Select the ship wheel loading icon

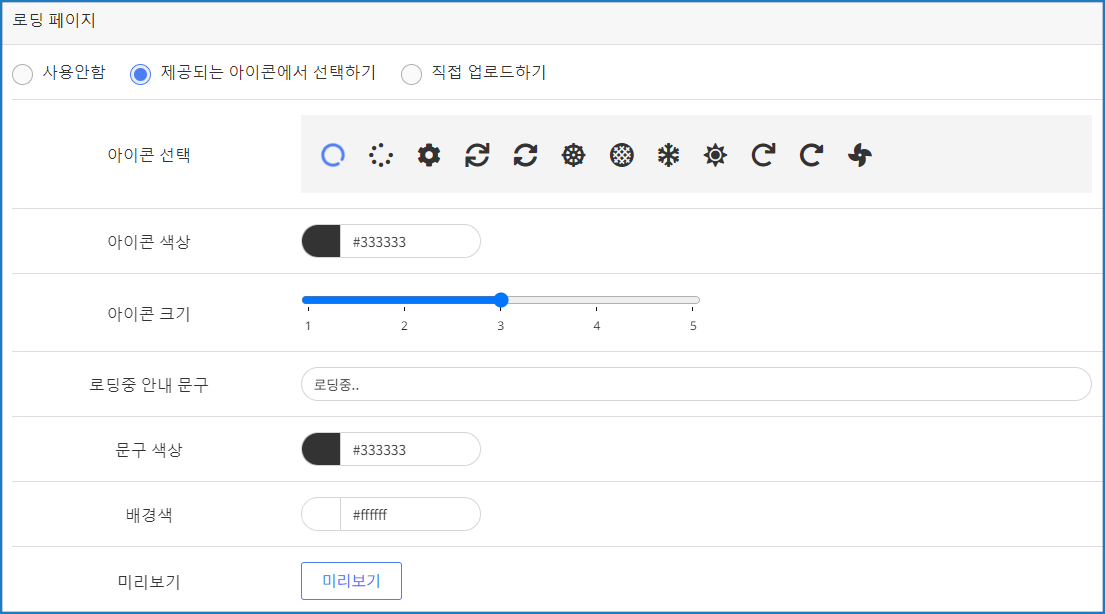click(x=573, y=155)
